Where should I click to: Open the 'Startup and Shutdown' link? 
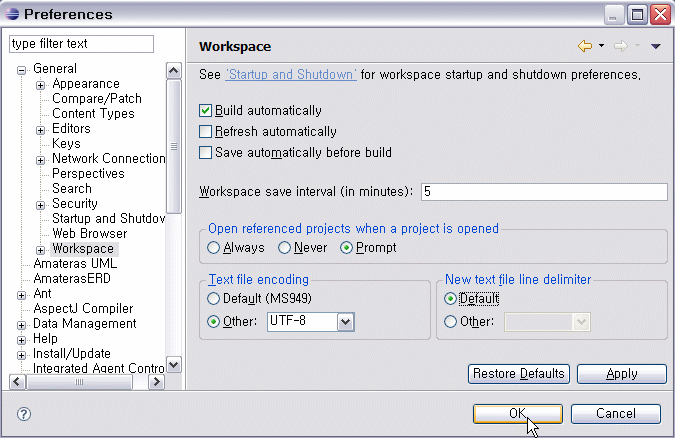point(291,75)
